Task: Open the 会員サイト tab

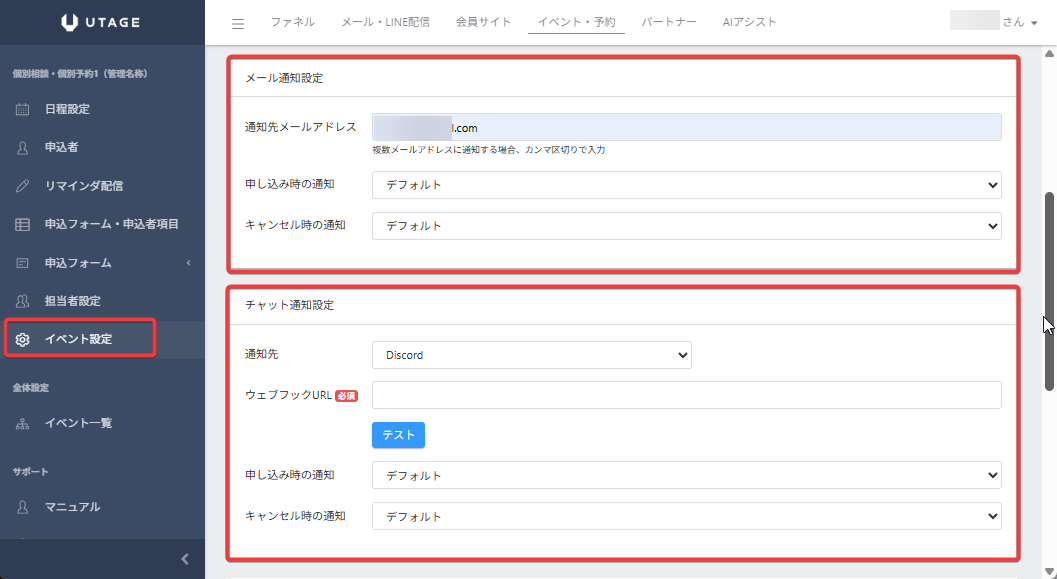Action: tap(483, 22)
